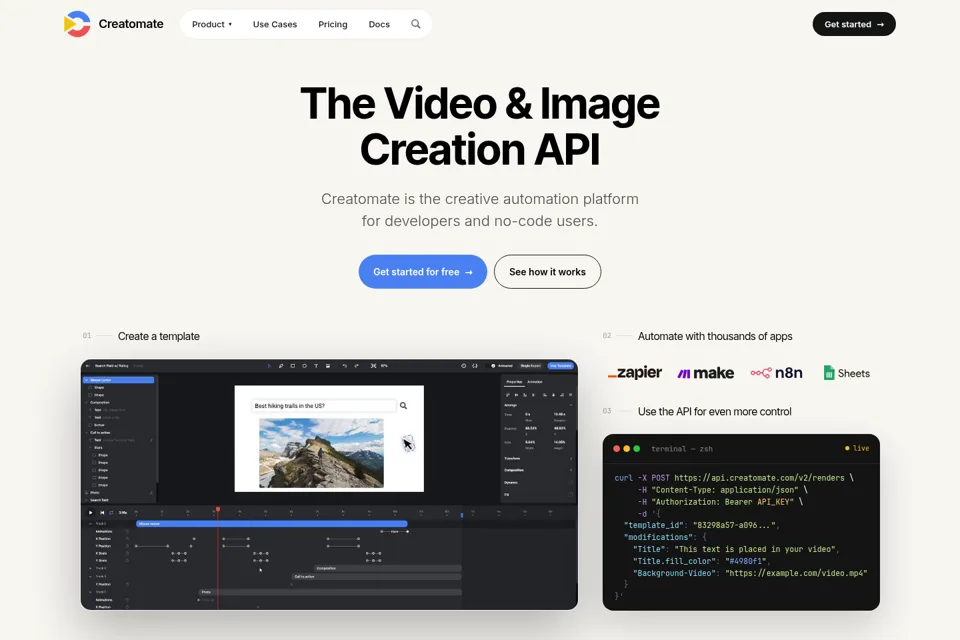This screenshot has width=960, height=640.
Task: Click the Redo arrow in editor
Action: click(x=356, y=366)
